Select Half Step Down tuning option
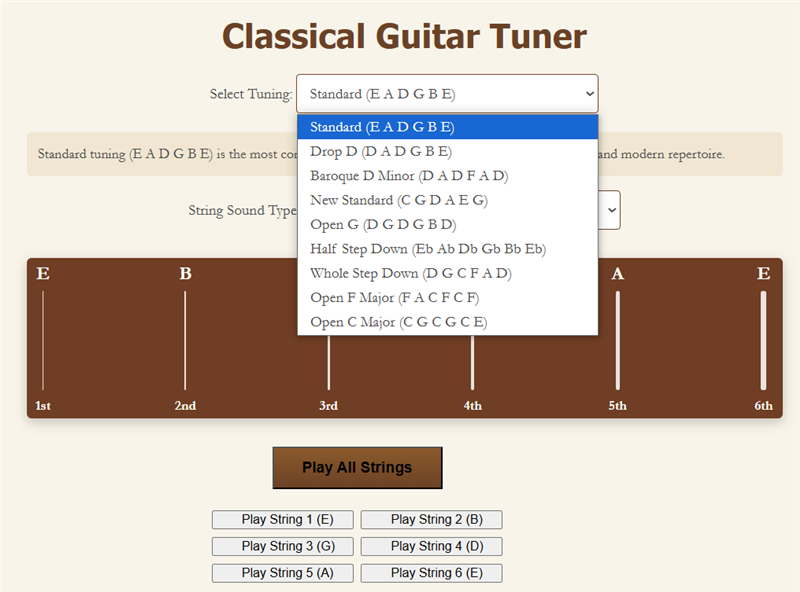This screenshot has width=800, height=592. (x=447, y=249)
